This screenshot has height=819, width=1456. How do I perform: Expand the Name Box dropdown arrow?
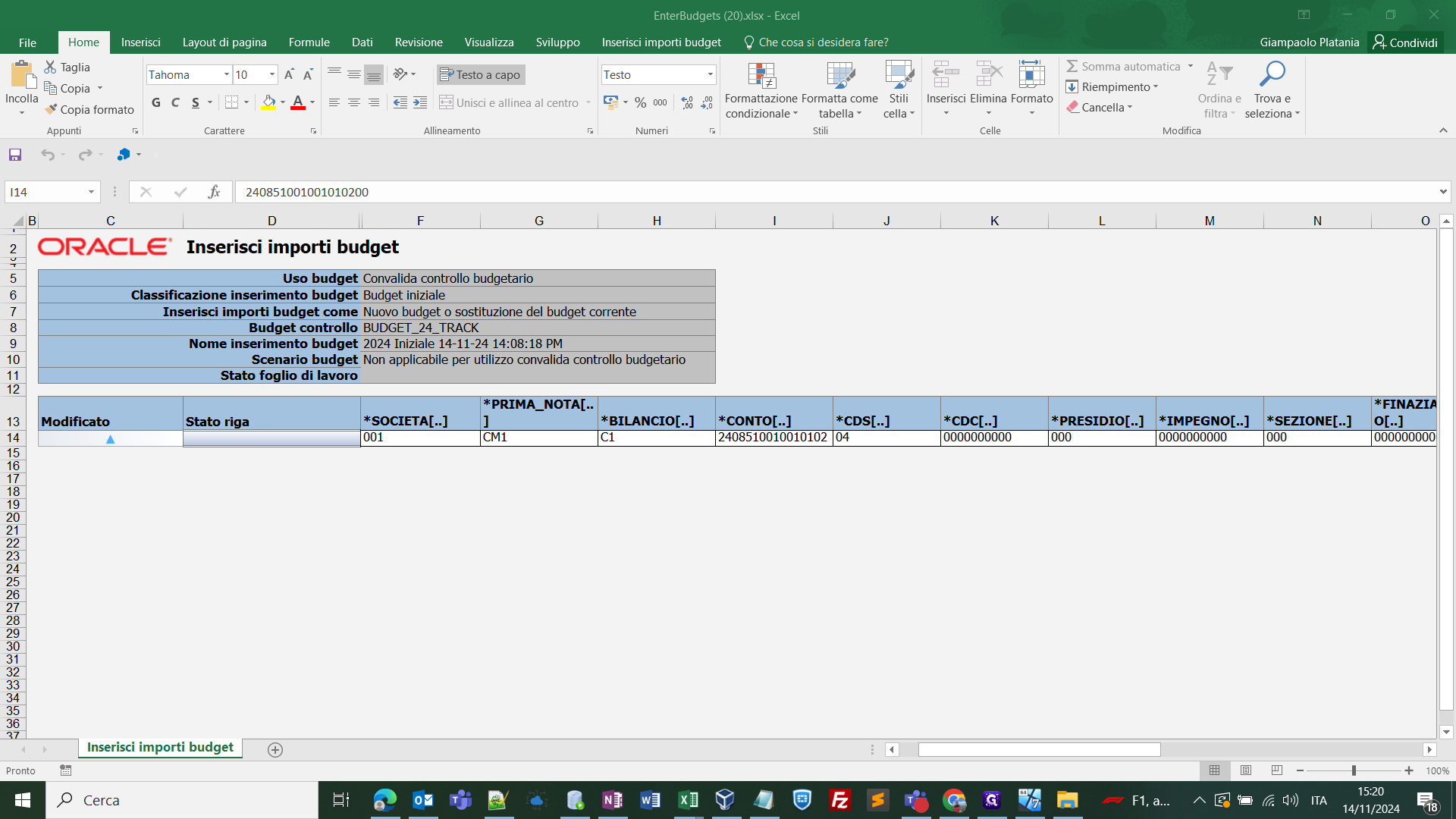(91, 192)
